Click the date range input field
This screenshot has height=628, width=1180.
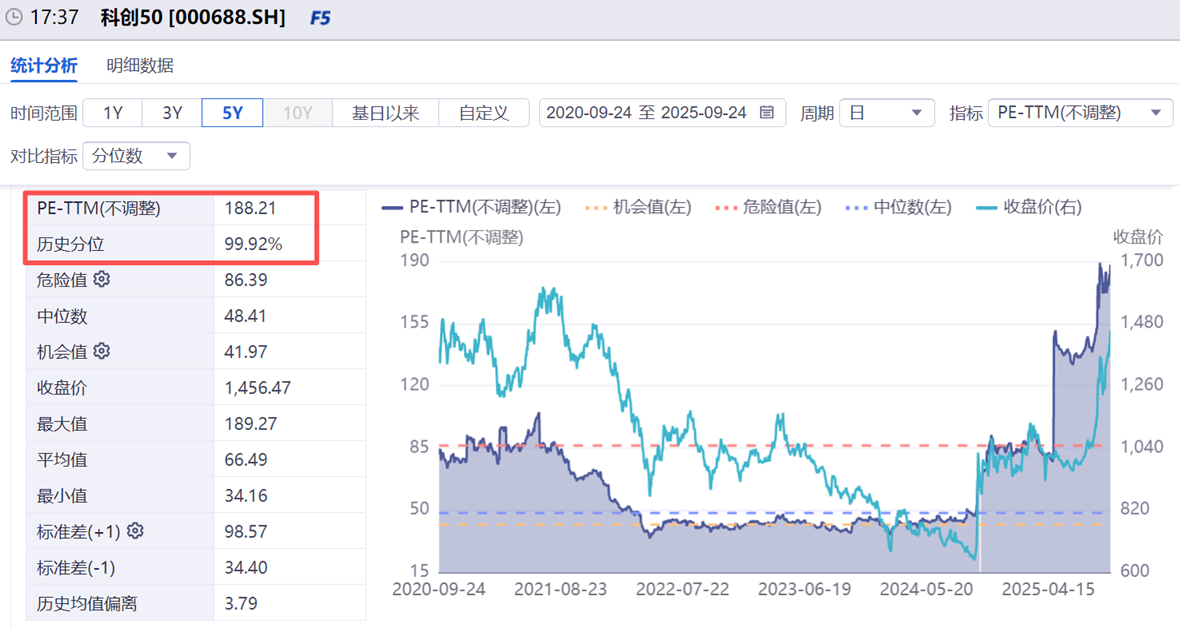click(x=662, y=113)
